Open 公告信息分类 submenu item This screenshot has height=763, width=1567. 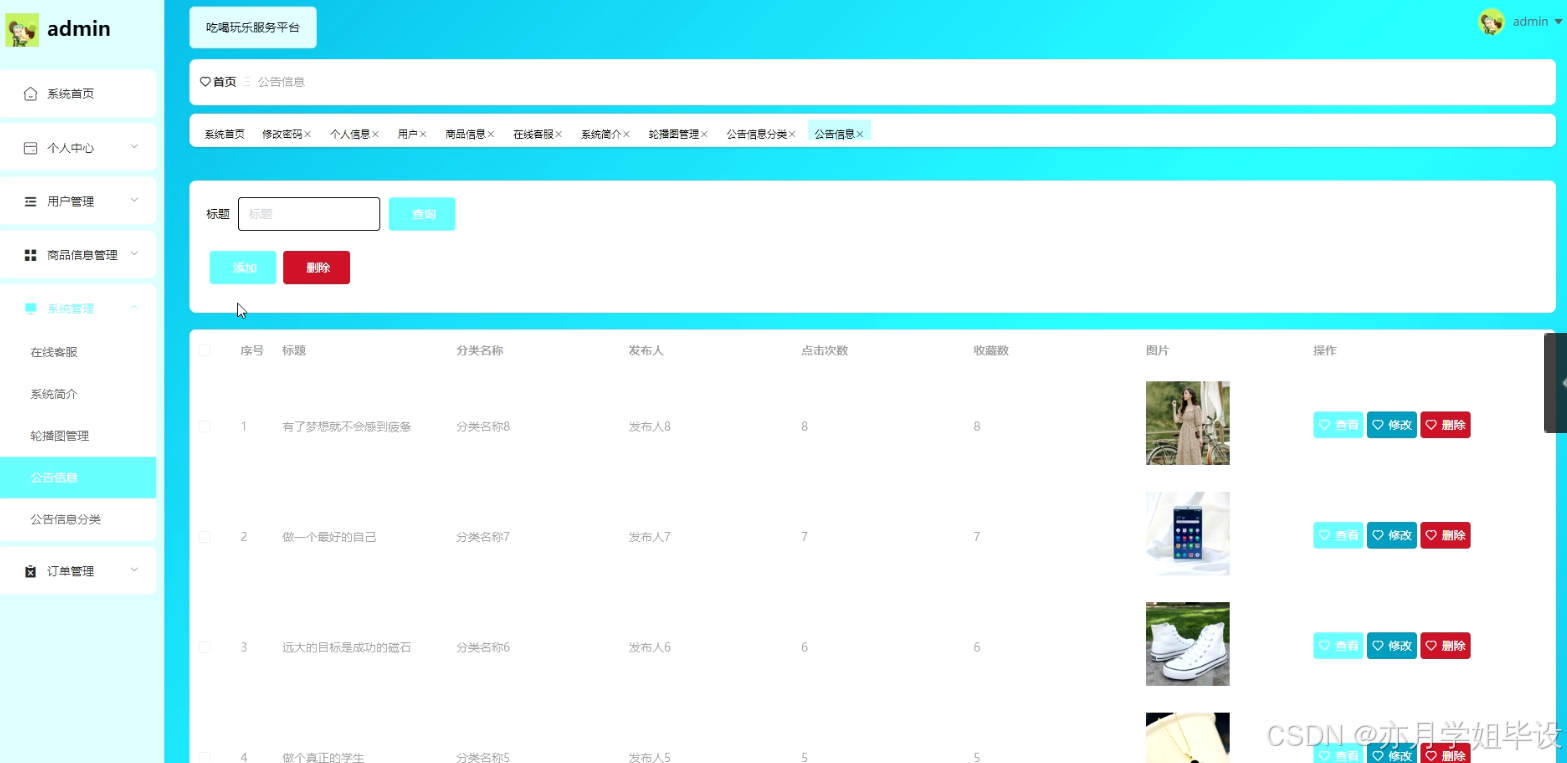point(78,519)
